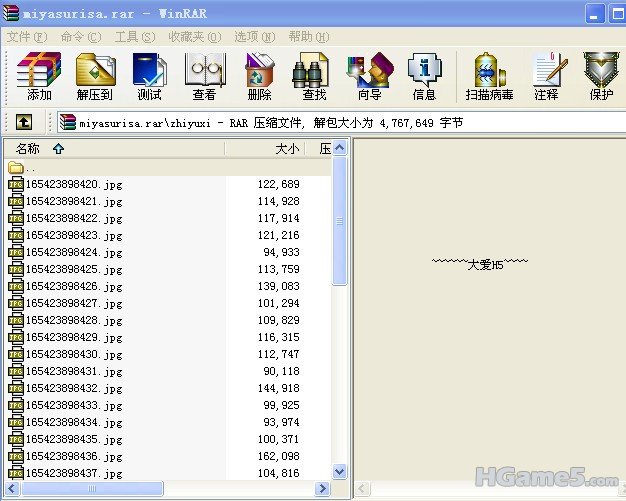Image resolution: width=626 pixels, height=501 pixels.
Task: Click the 保护 (Protect) toolbar icon
Action: click(601, 76)
